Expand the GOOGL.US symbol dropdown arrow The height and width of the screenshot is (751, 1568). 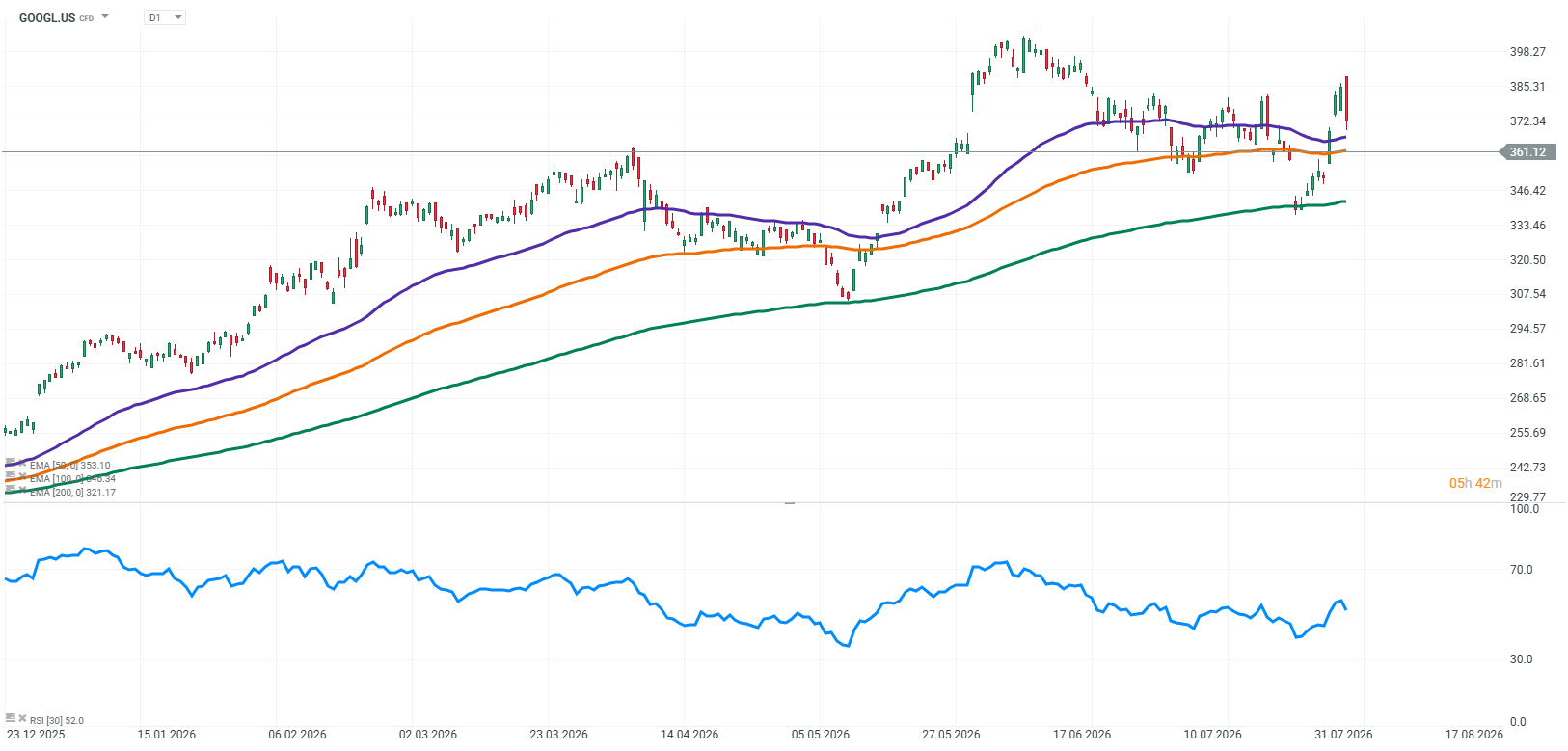coord(105,17)
